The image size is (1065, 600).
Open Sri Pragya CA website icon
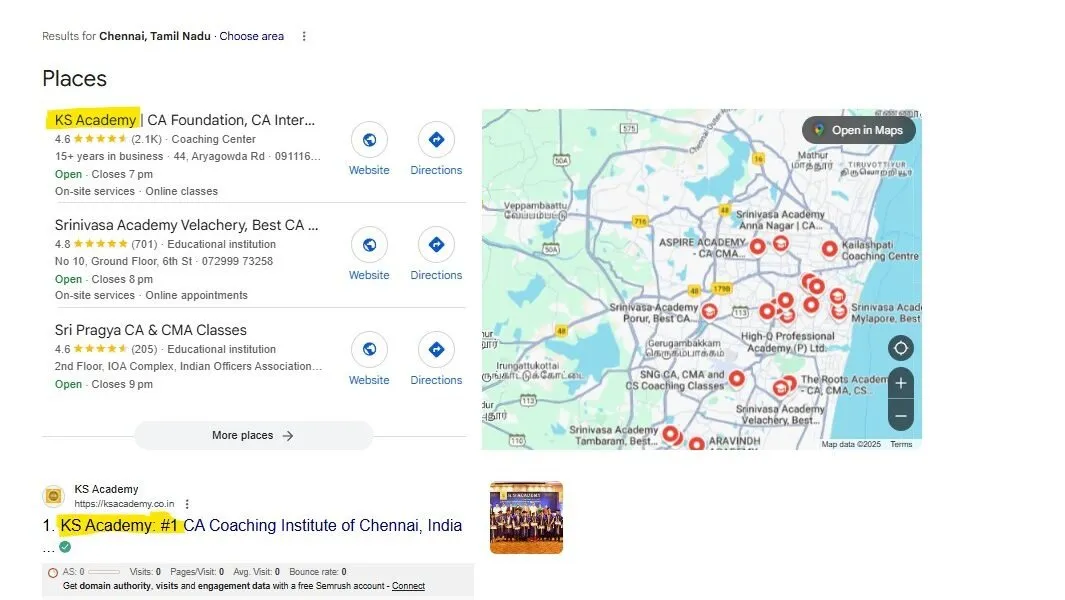(x=369, y=349)
